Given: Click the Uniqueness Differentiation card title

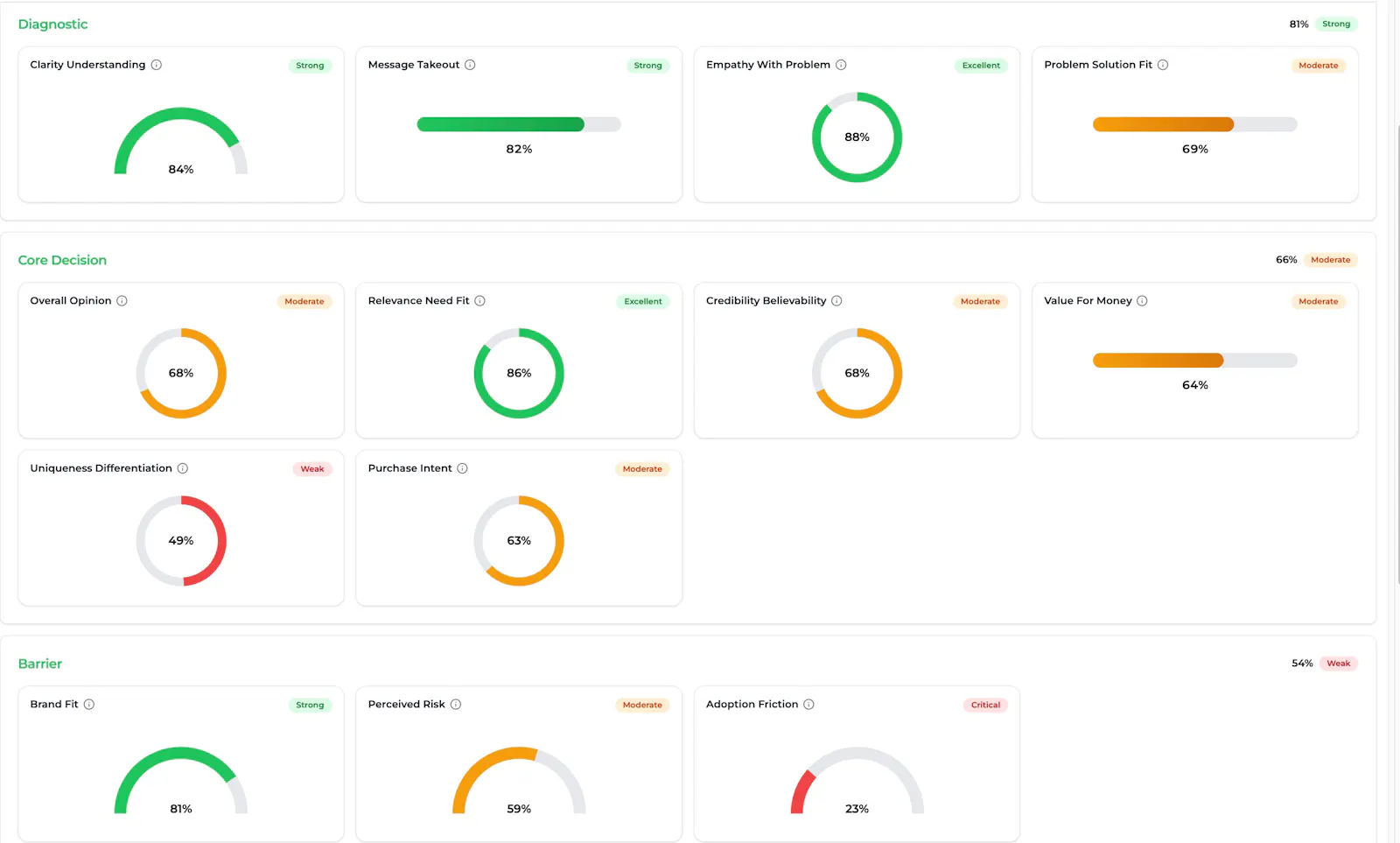Looking at the screenshot, I should 101,468.
